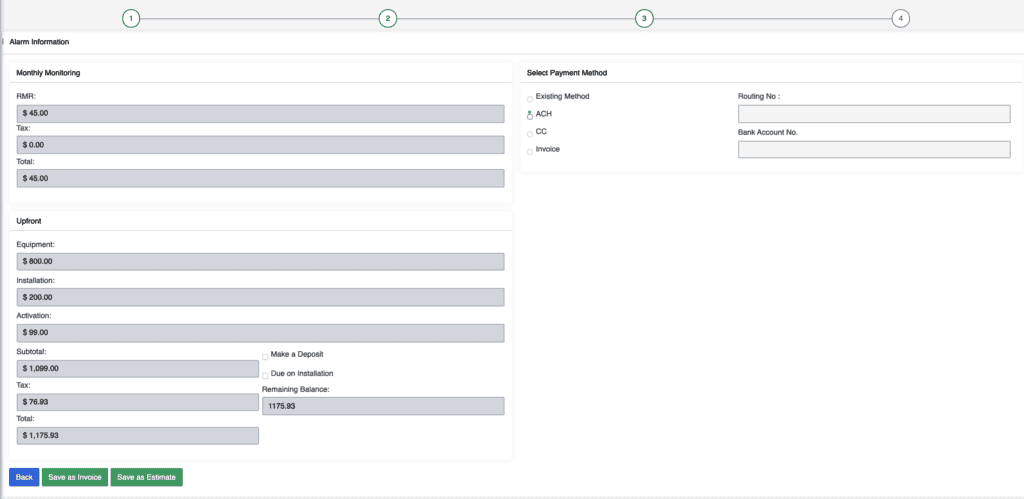Click Equipment $ 800.00 field
Screen dimensions: 1024x499
tap(261, 261)
